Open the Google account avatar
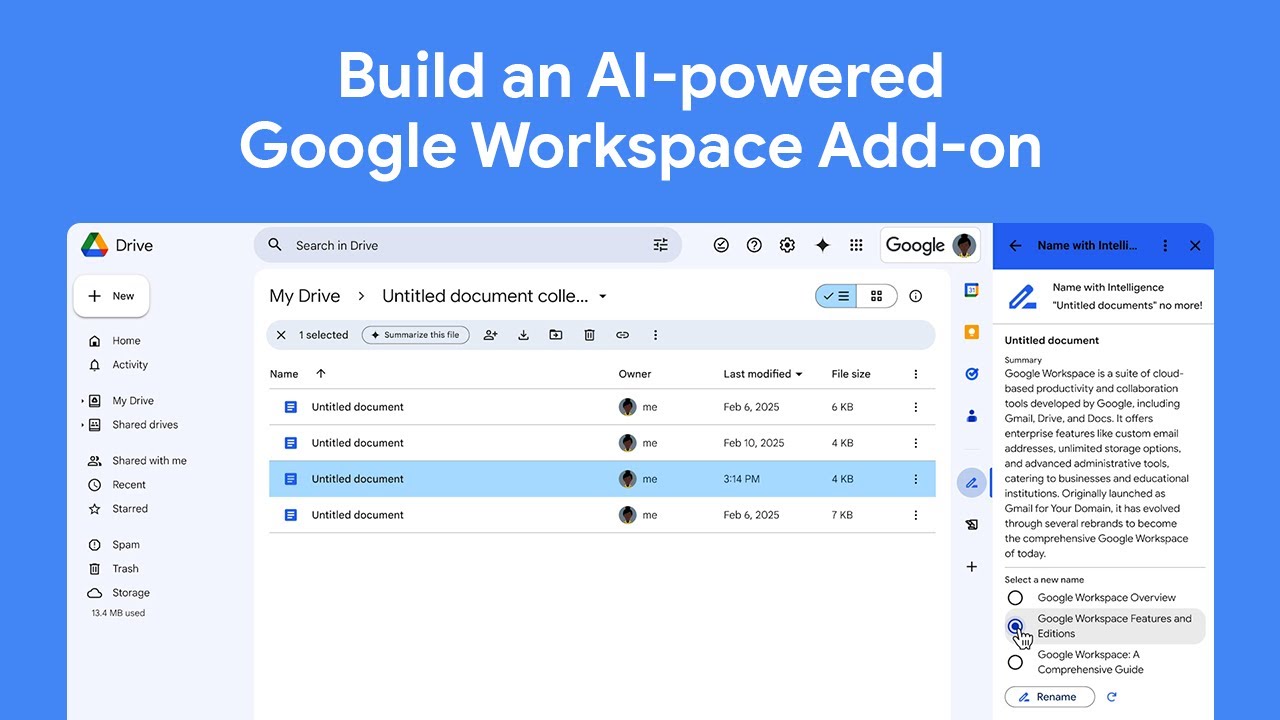1280x720 pixels. pos(964,245)
